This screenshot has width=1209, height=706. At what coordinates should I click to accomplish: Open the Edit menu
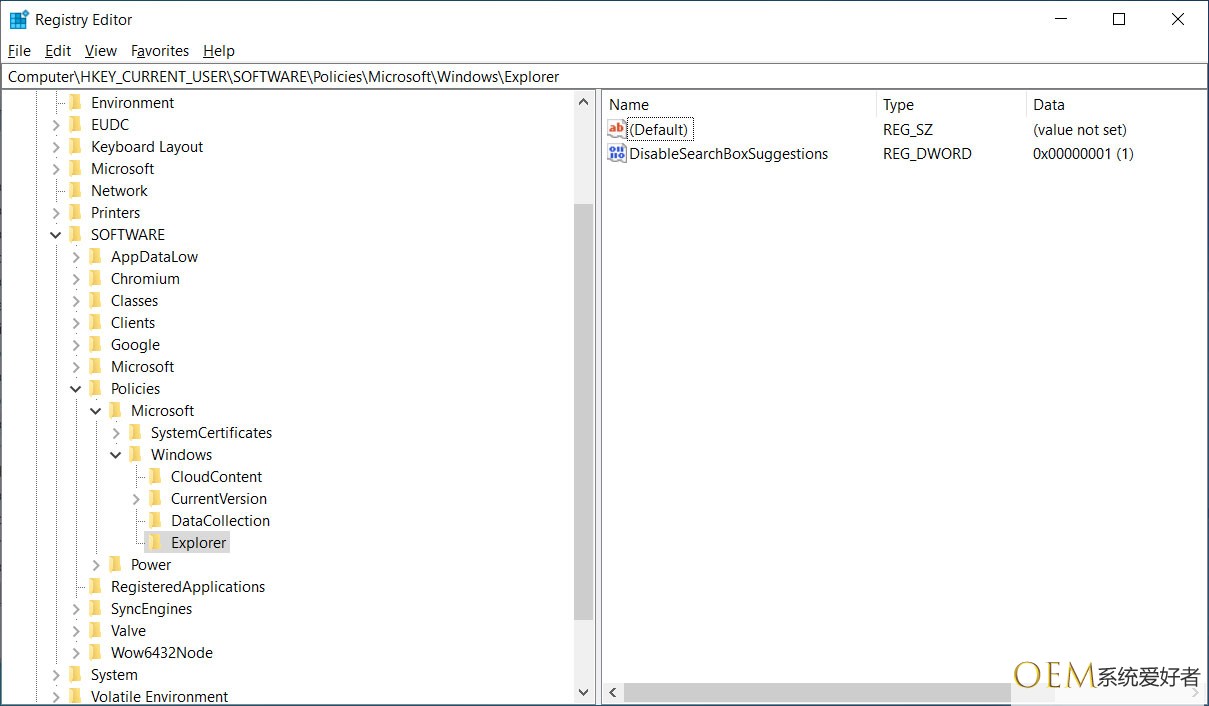point(58,51)
